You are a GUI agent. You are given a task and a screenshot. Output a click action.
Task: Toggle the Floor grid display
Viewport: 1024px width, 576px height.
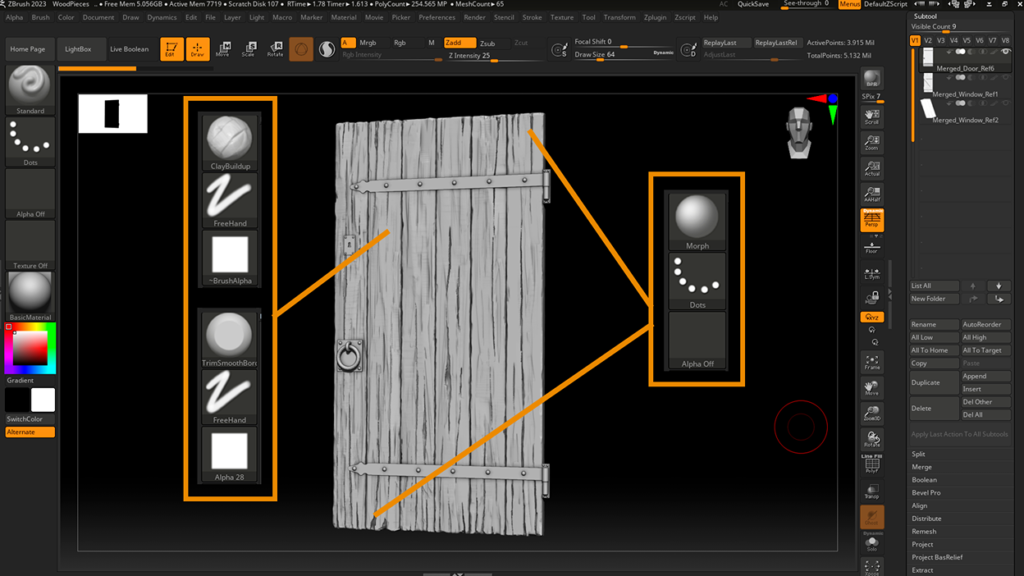(870, 246)
